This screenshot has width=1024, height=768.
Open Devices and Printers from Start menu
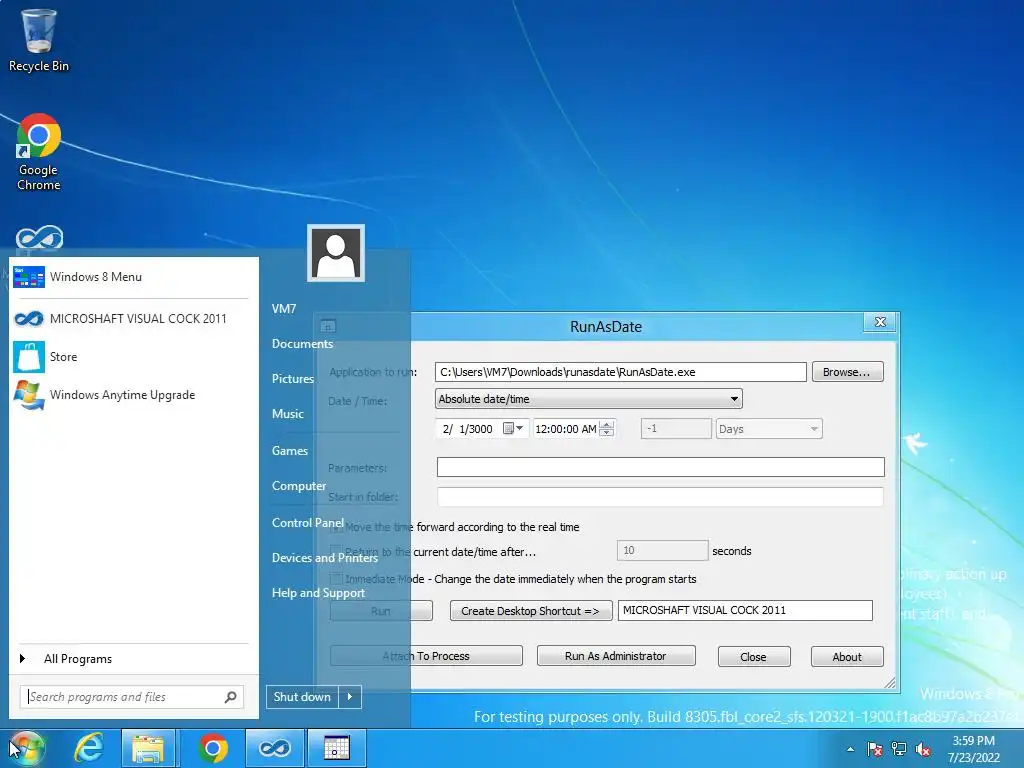point(325,558)
